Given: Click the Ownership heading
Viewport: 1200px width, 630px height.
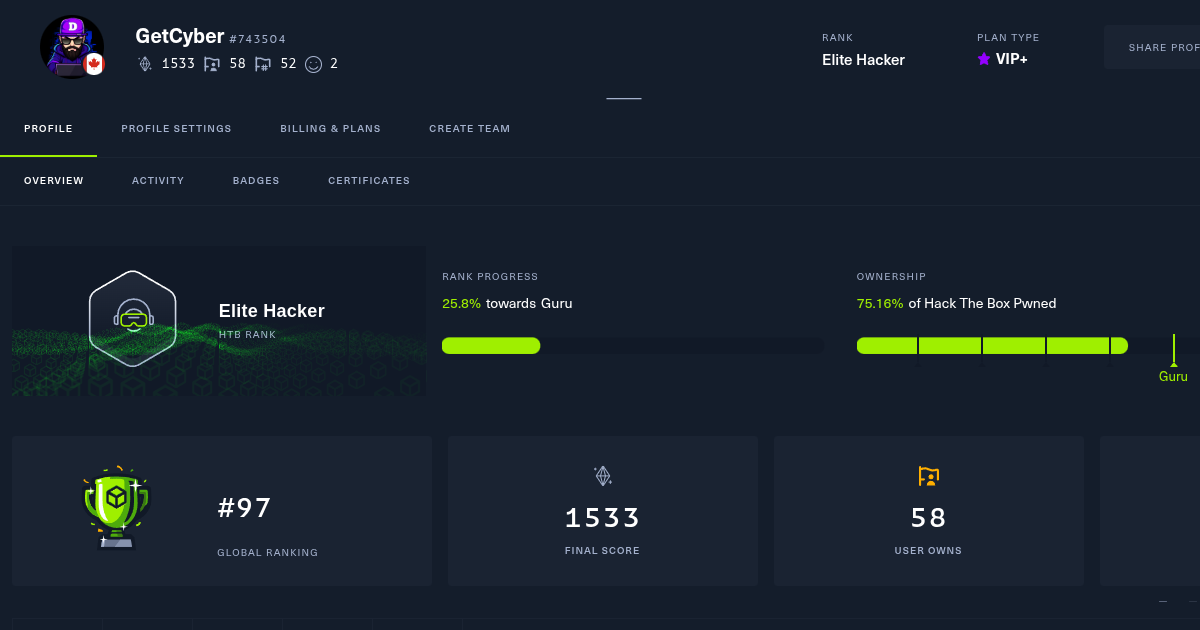Looking at the screenshot, I should coord(892,277).
